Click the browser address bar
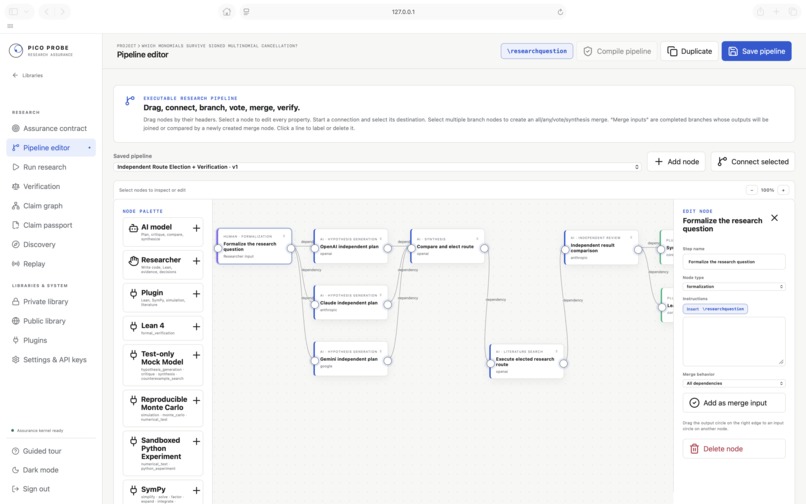 tap(403, 12)
